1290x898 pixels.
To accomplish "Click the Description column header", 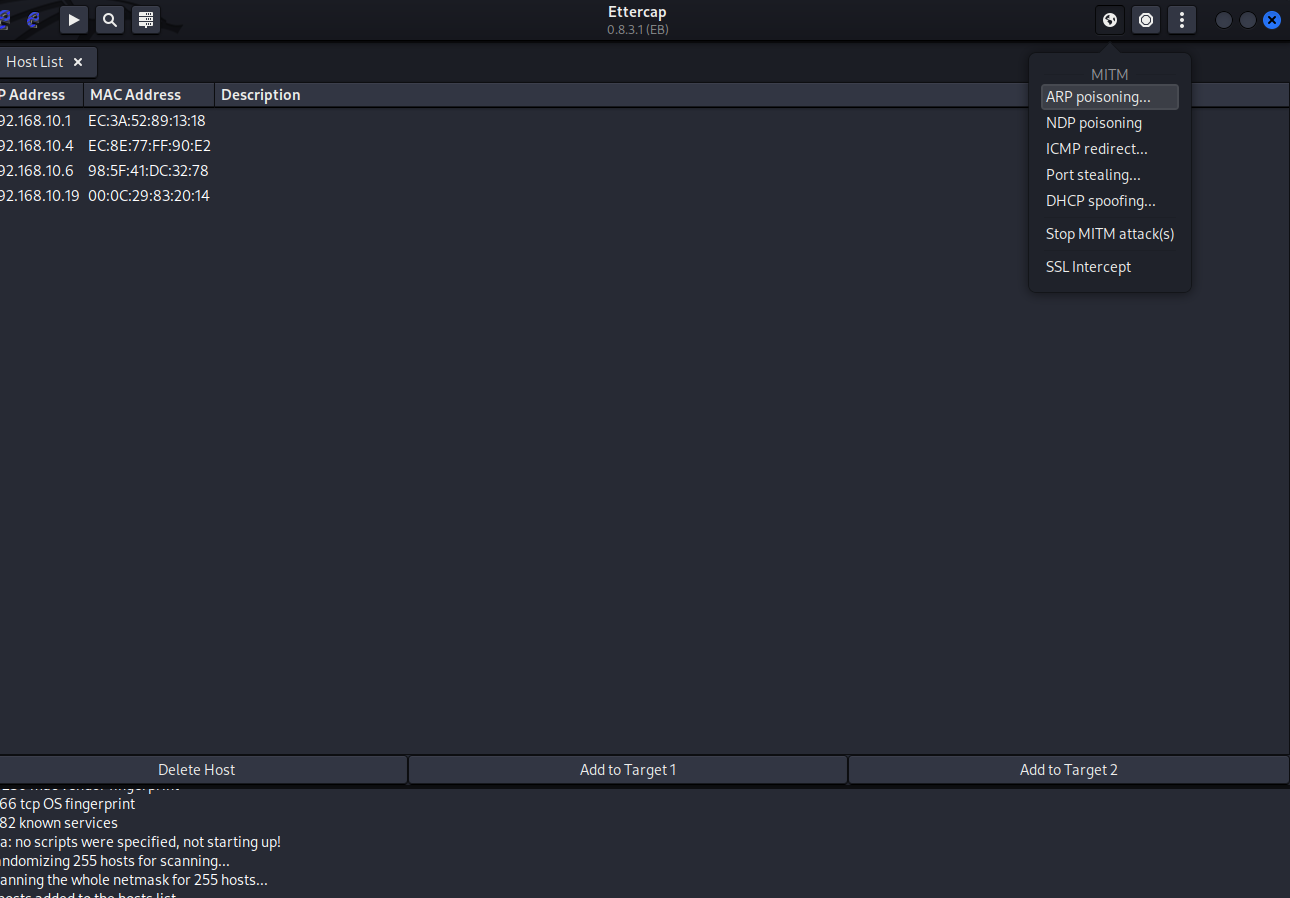I will [x=260, y=95].
